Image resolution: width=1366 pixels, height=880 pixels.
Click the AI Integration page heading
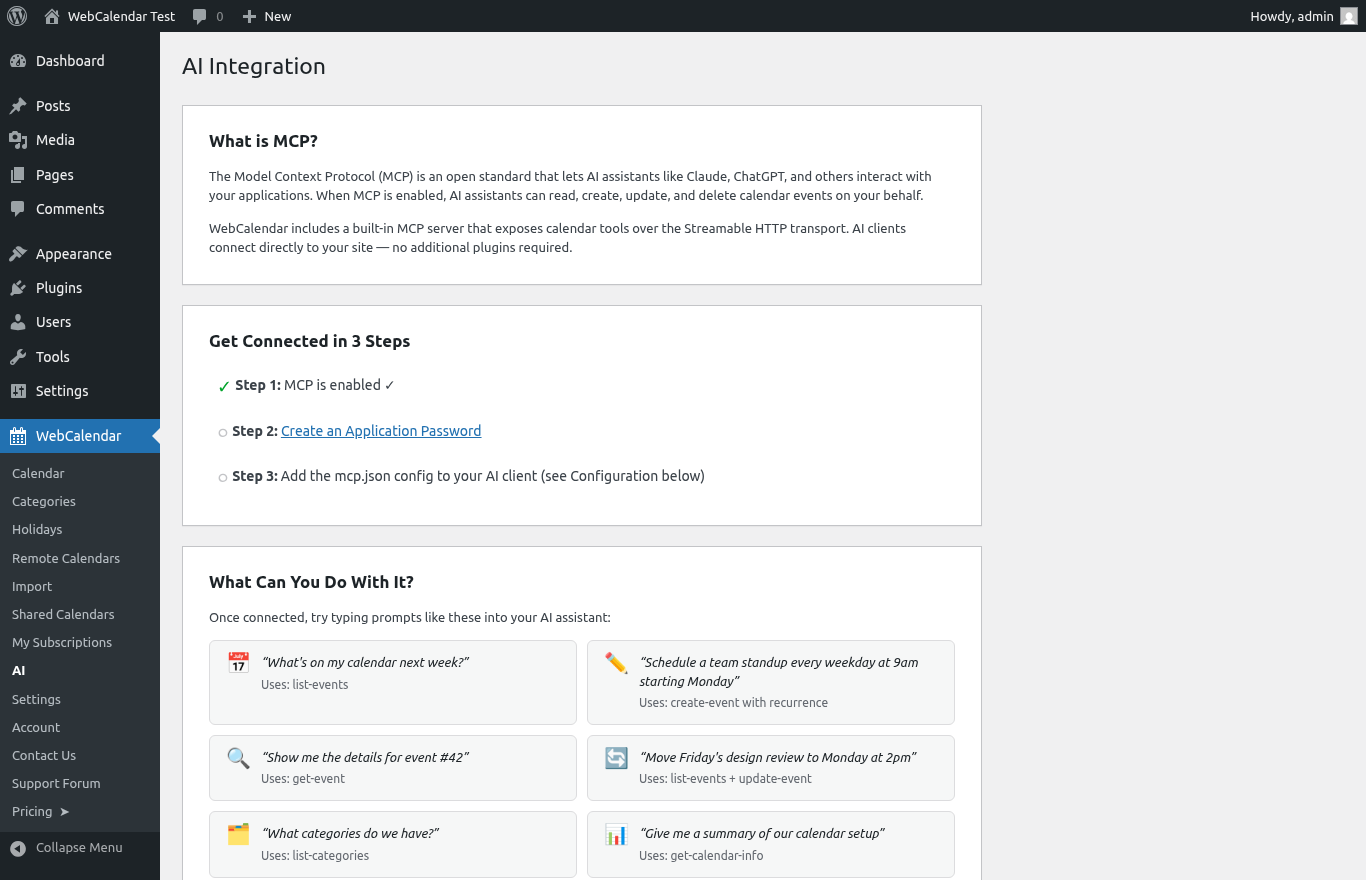tap(254, 66)
